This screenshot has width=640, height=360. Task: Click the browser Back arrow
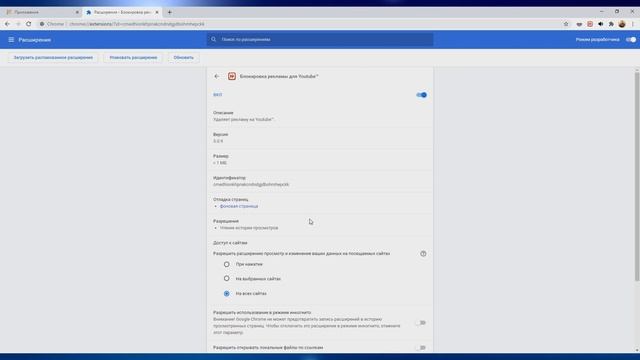[x=7, y=24]
